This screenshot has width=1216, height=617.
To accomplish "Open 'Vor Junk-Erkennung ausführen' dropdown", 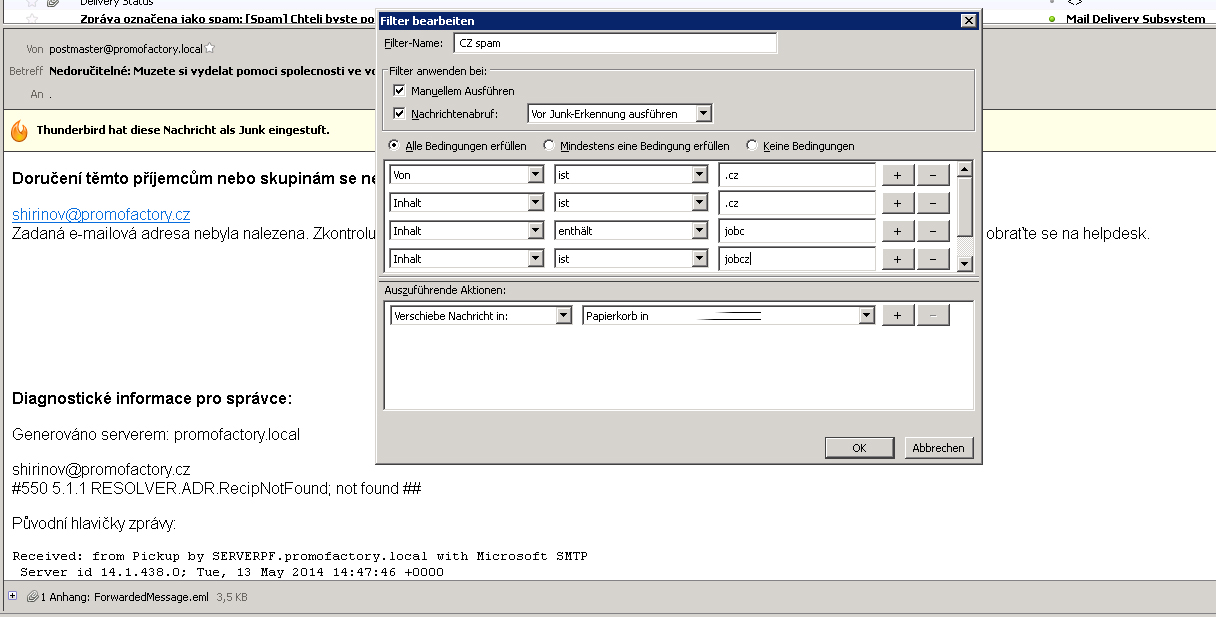I will tap(703, 114).
